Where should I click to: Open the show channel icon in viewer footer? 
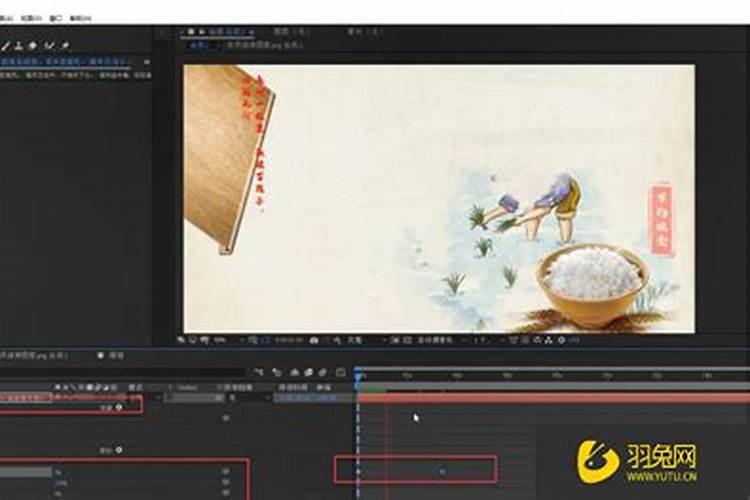(337, 340)
